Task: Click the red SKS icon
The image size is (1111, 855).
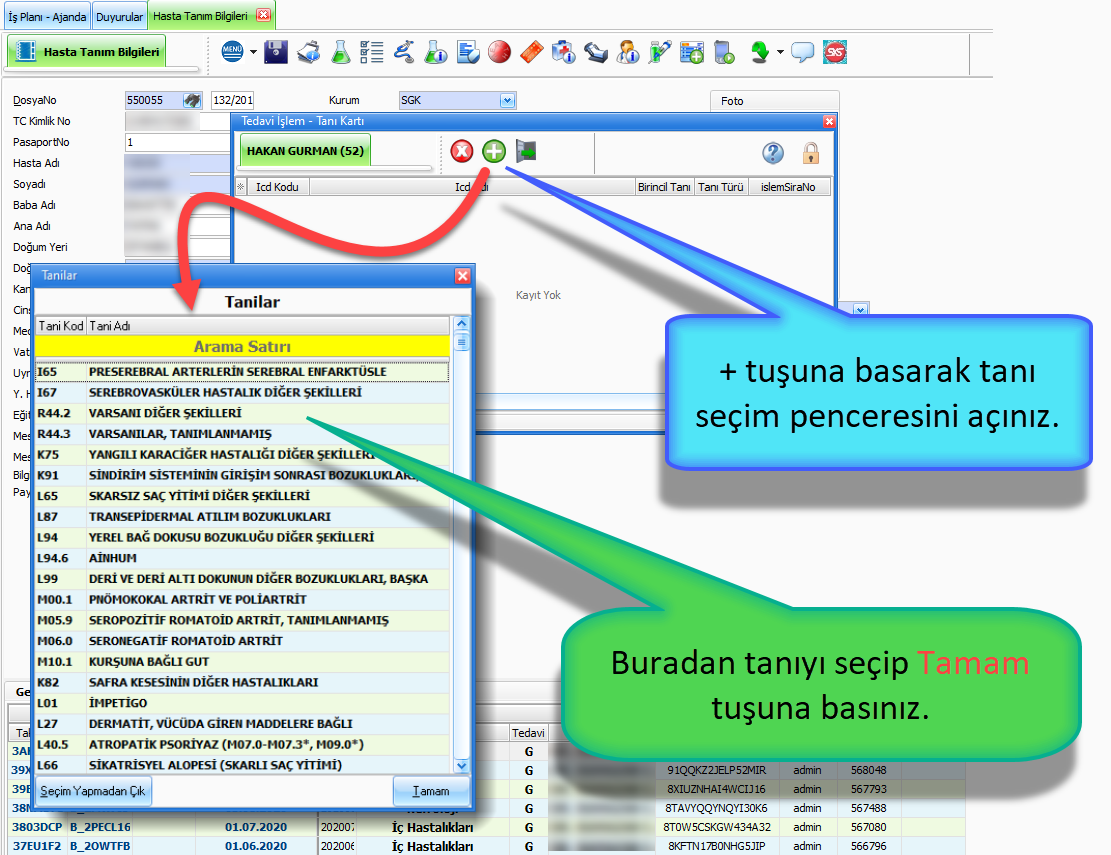Action: 835,52
